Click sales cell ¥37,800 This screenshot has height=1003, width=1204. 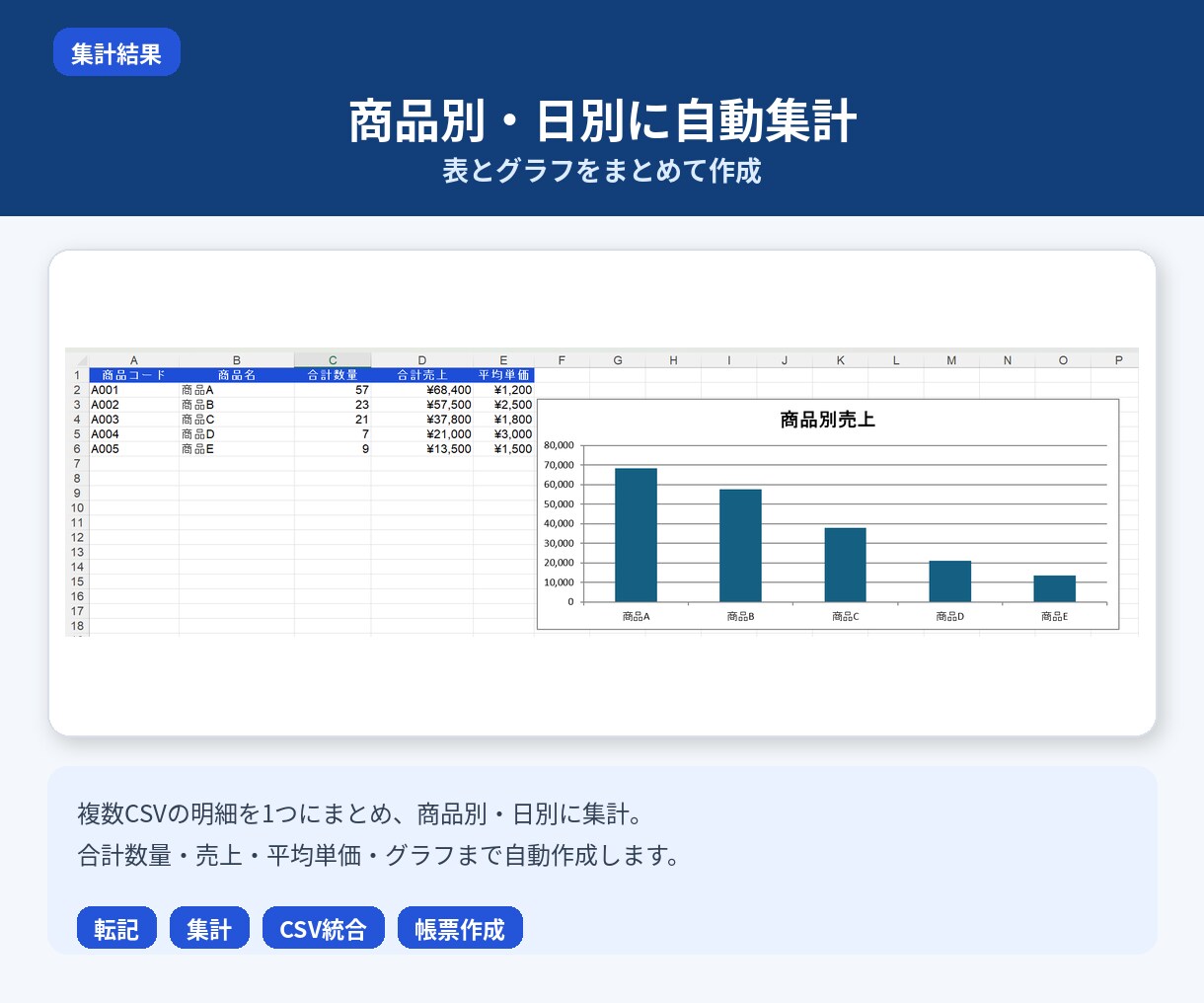click(x=422, y=420)
